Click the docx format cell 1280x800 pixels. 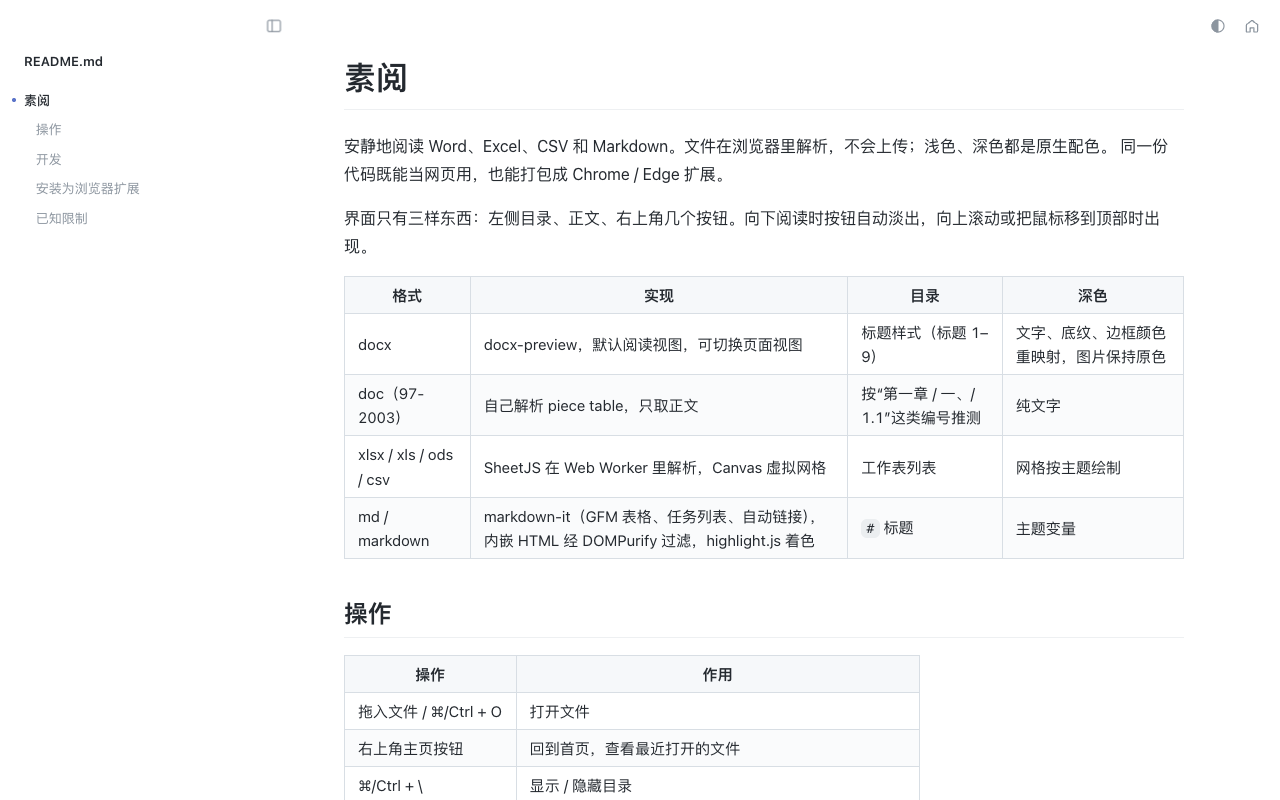[407, 344]
